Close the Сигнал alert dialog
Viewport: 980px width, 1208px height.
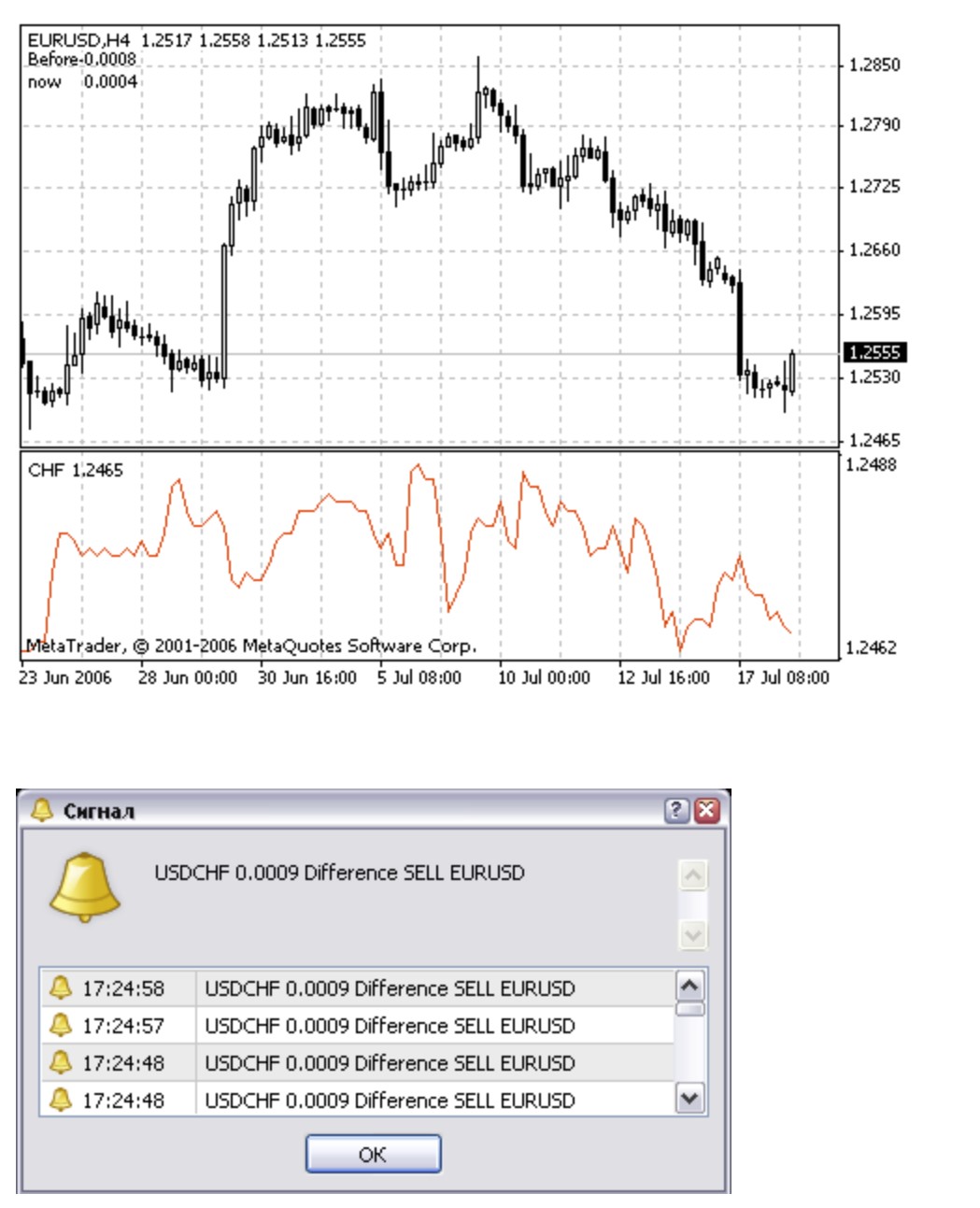pyautogui.click(x=707, y=810)
